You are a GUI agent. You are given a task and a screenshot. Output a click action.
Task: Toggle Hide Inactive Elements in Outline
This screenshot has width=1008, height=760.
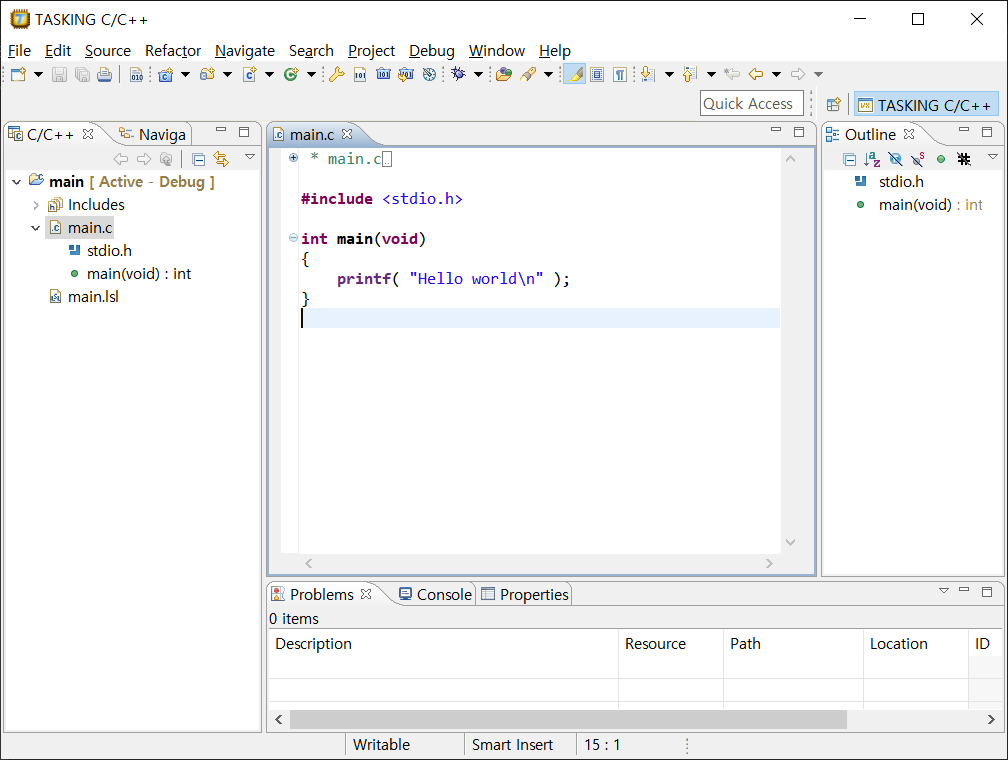click(964, 159)
